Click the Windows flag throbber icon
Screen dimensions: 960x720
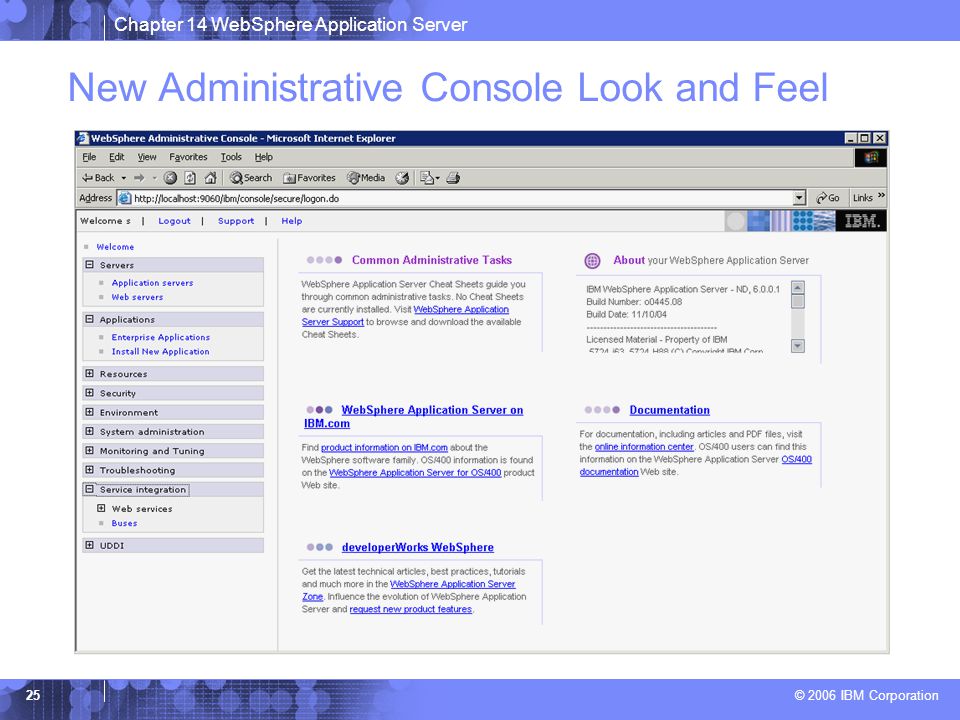[x=870, y=158]
